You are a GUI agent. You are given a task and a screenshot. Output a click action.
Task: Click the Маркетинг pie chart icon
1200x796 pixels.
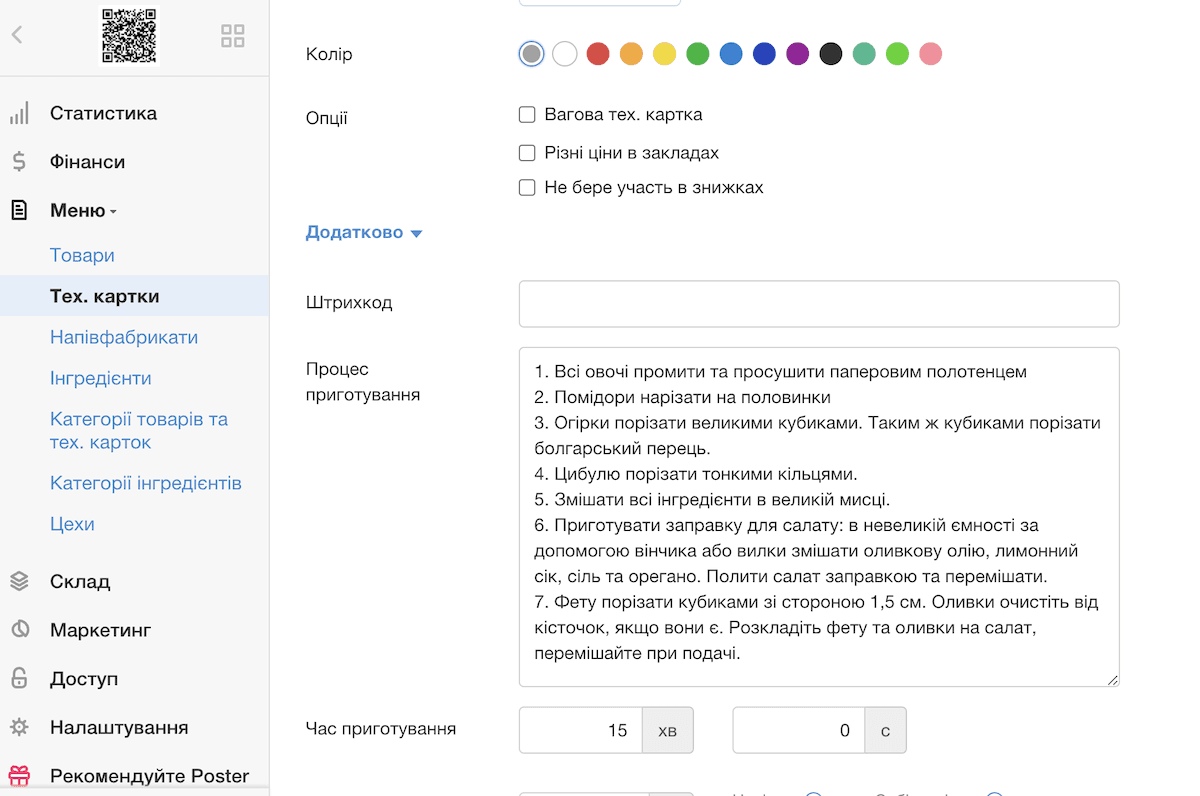pos(19,630)
